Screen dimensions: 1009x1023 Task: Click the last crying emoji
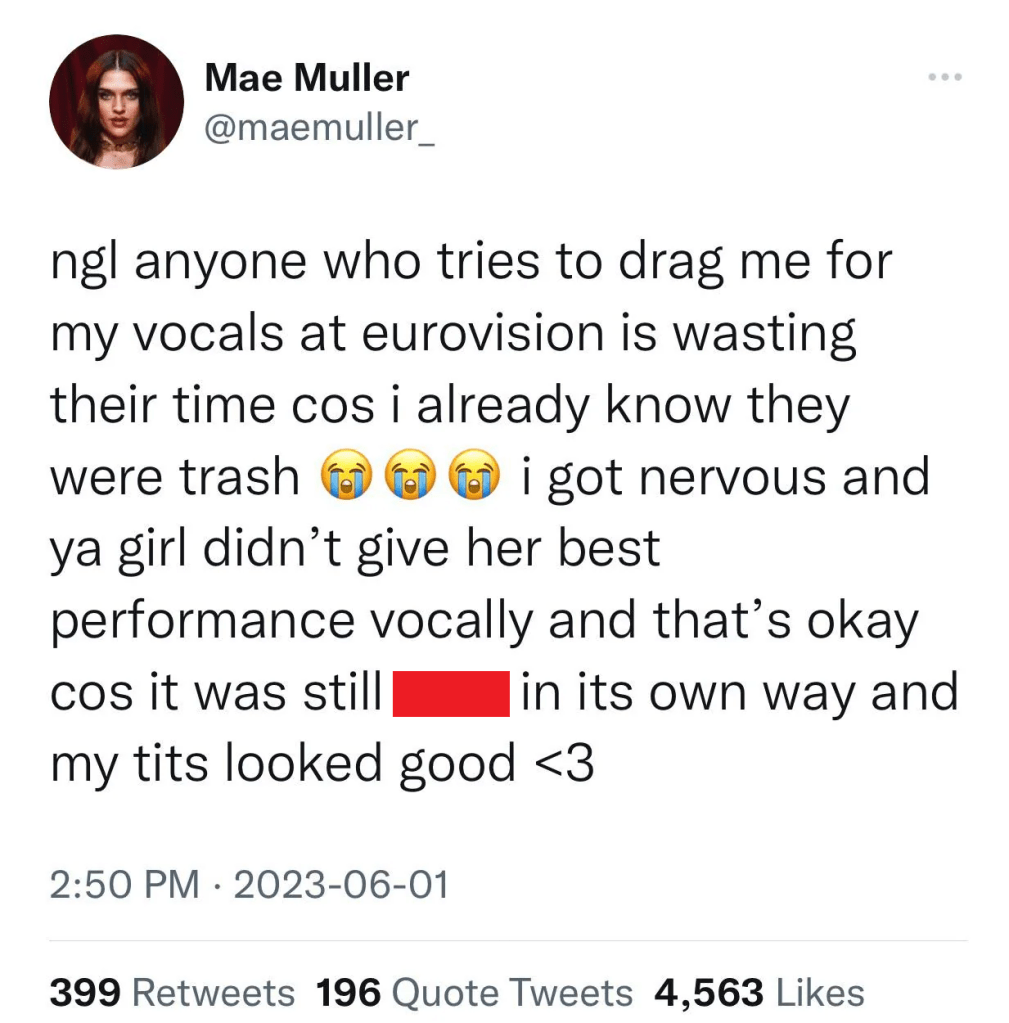pos(475,478)
